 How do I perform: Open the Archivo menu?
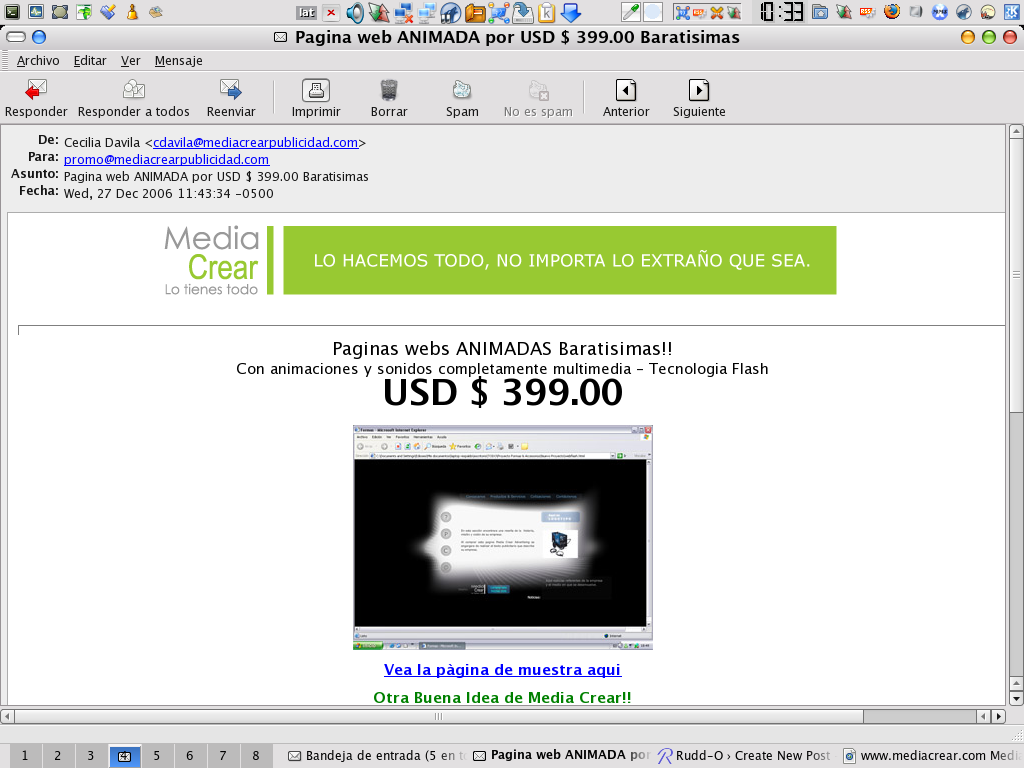coord(38,61)
